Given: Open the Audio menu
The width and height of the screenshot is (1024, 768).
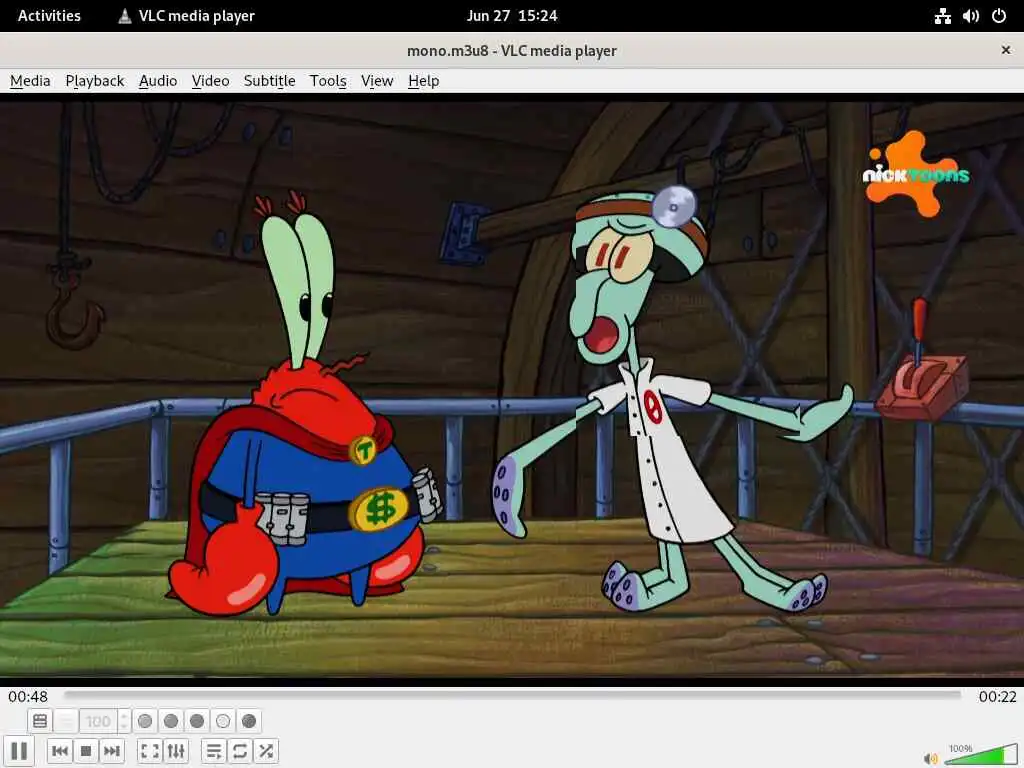Looking at the screenshot, I should pos(158,81).
